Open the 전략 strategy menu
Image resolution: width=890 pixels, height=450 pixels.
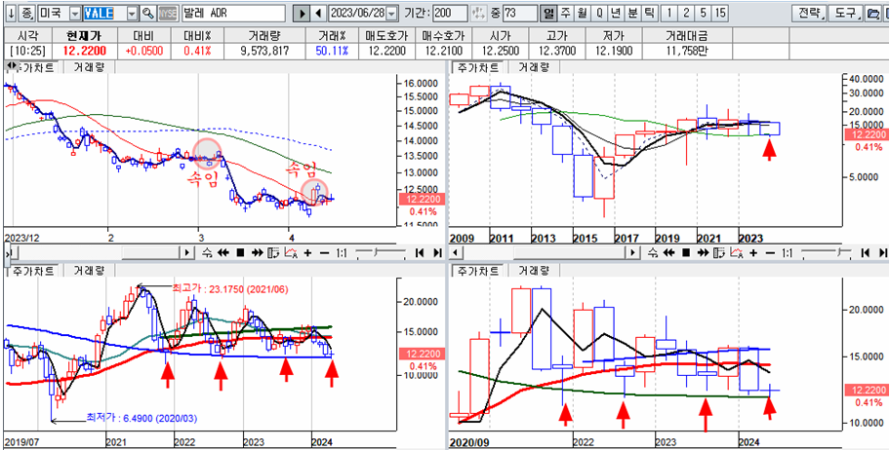(x=809, y=13)
